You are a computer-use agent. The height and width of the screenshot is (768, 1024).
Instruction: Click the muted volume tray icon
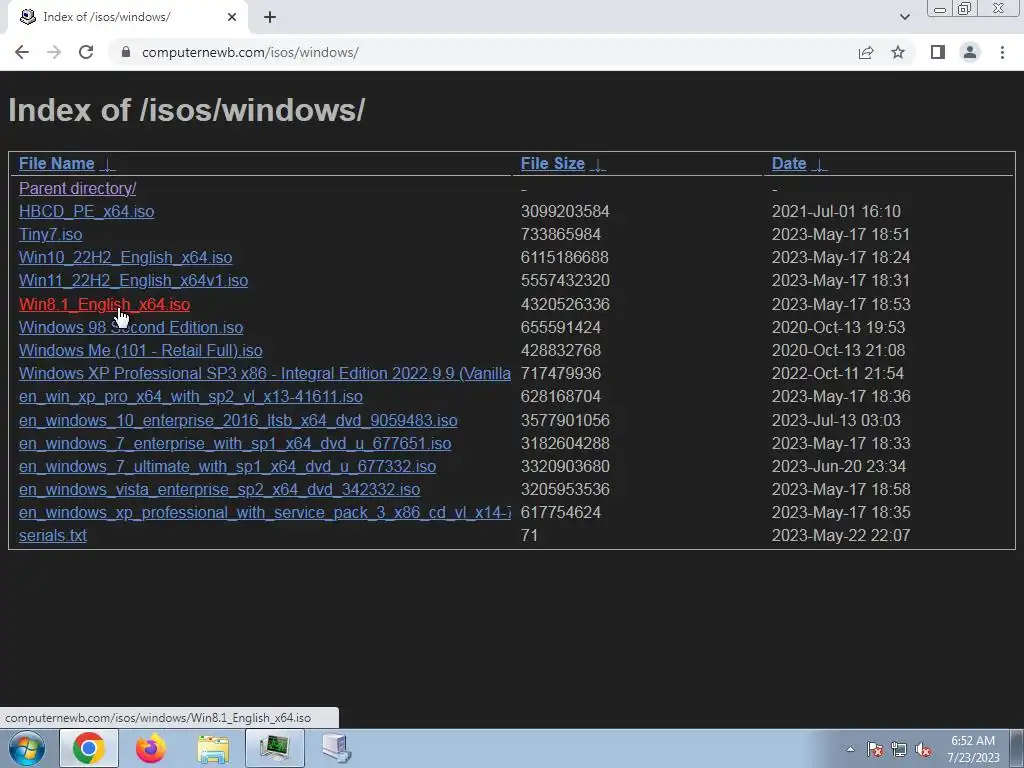coord(923,749)
